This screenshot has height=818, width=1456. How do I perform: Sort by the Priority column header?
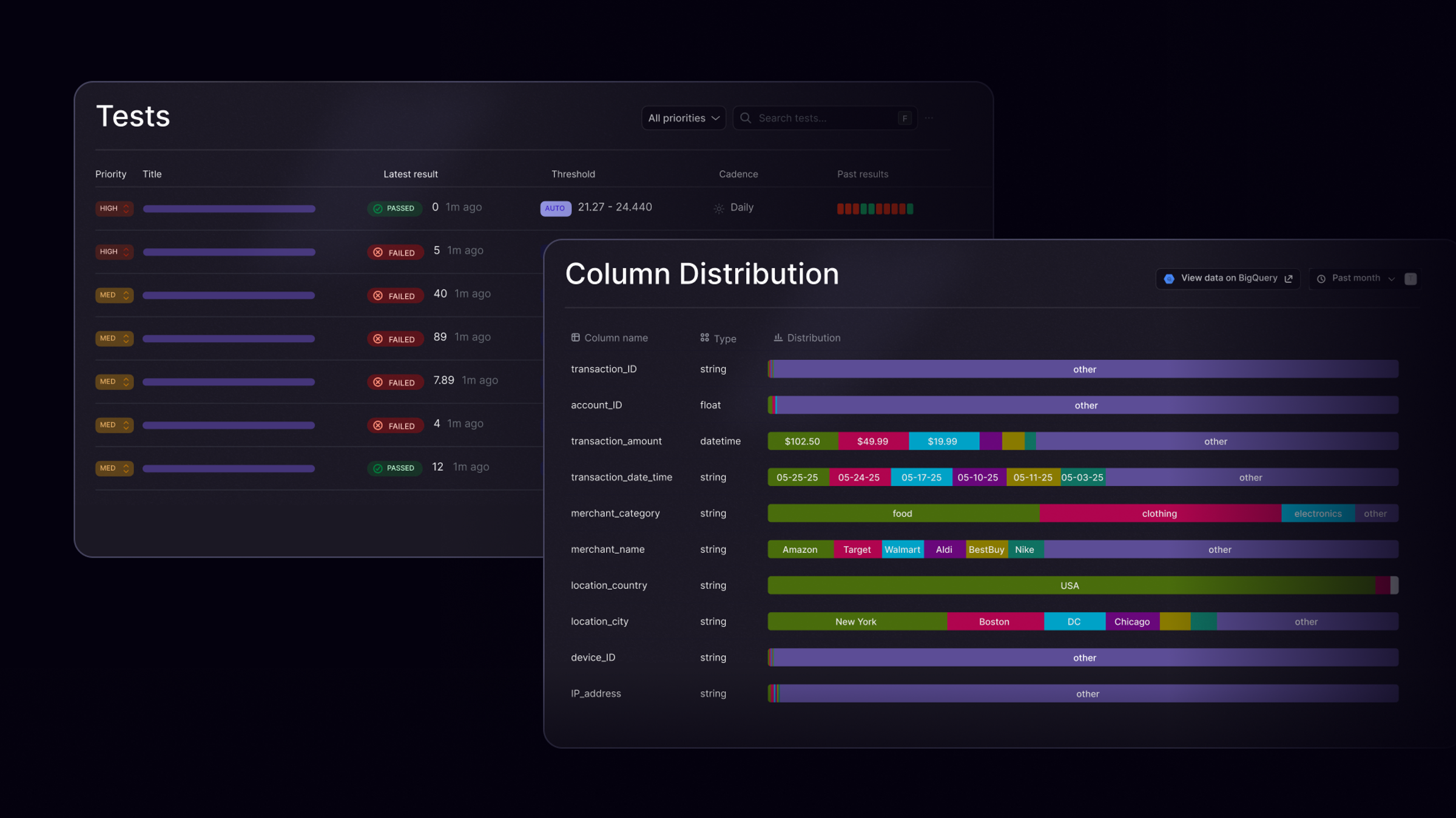coord(110,174)
